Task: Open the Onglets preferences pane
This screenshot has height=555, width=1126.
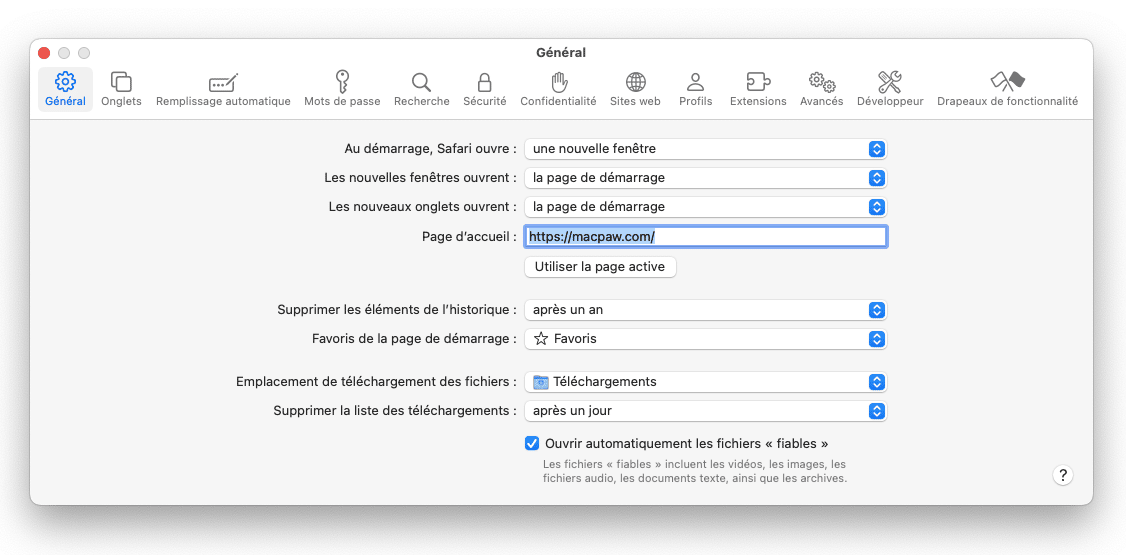Action: pyautogui.click(x=121, y=90)
